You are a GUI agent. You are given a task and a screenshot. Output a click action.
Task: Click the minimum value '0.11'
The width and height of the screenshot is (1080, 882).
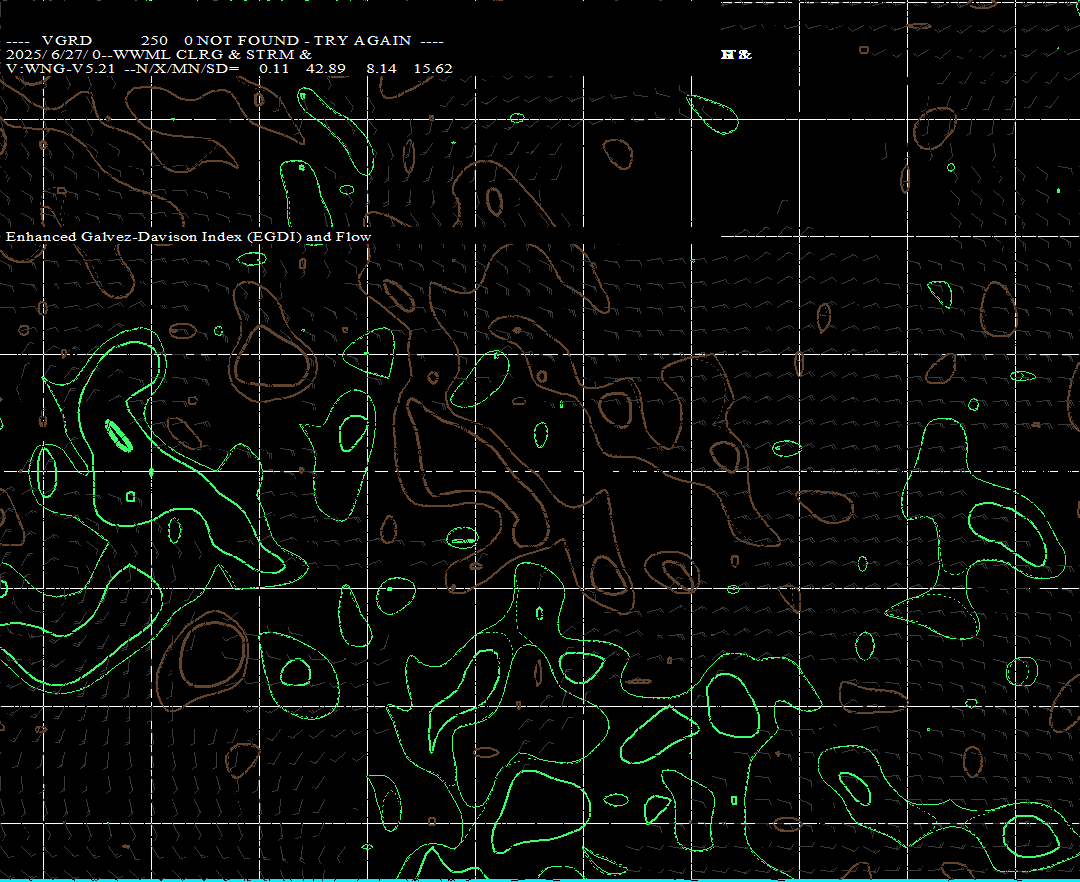pyautogui.click(x=274, y=69)
